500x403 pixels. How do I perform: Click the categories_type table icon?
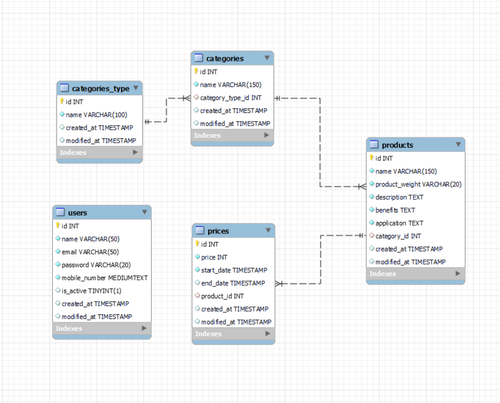click(x=64, y=88)
